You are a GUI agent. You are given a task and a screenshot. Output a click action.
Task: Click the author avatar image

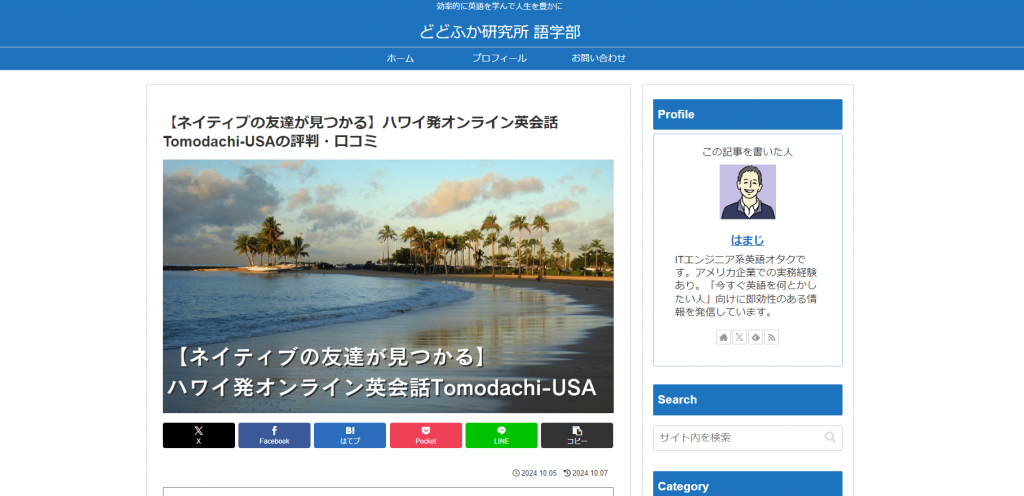click(748, 192)
